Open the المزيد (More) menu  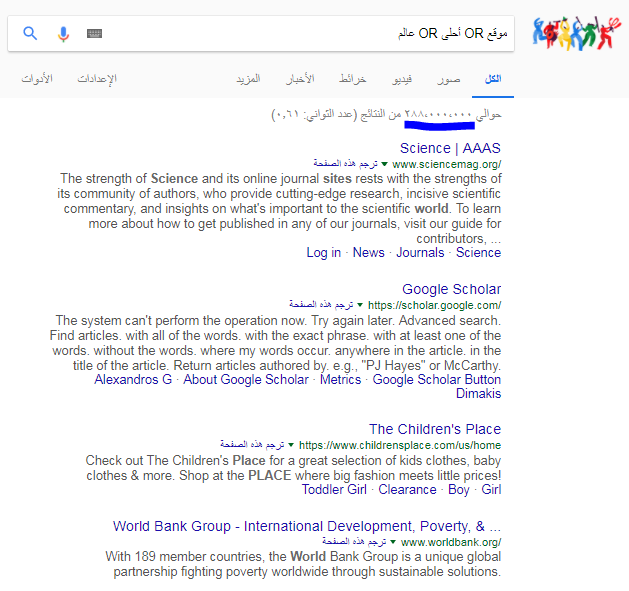[248, 79]
